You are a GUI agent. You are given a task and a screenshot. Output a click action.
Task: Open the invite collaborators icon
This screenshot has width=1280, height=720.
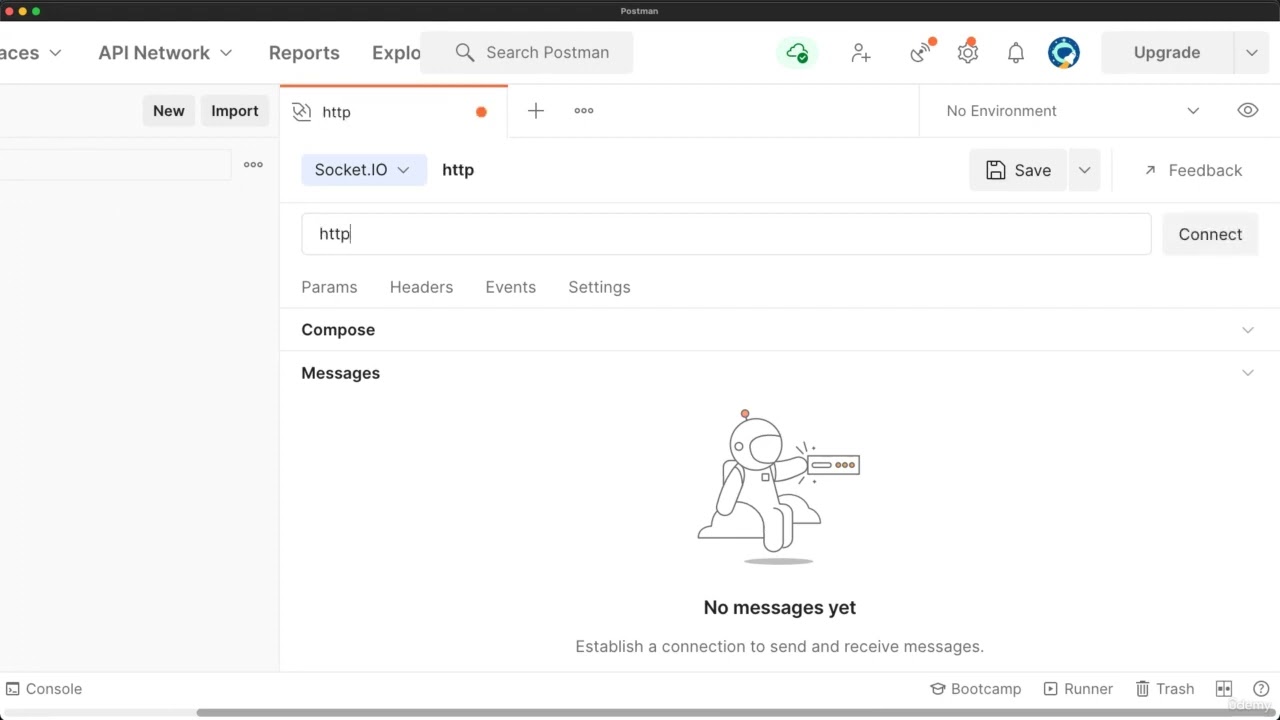(861, 53)
